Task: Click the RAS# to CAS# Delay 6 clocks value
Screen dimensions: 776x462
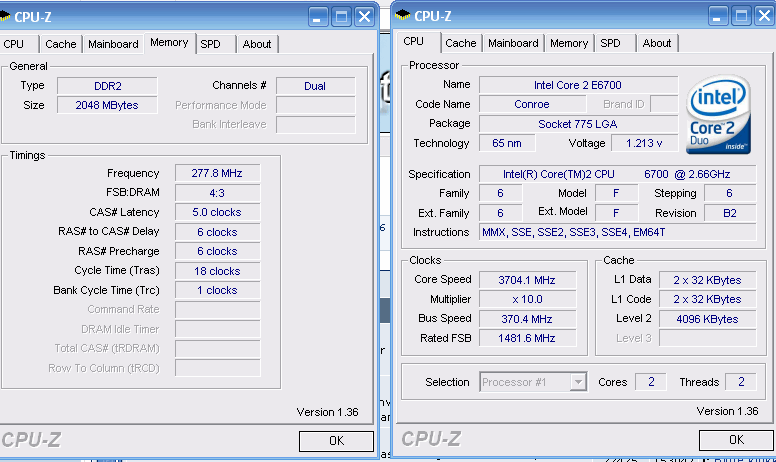Action: pyautogui.click(x=217, y=231)
